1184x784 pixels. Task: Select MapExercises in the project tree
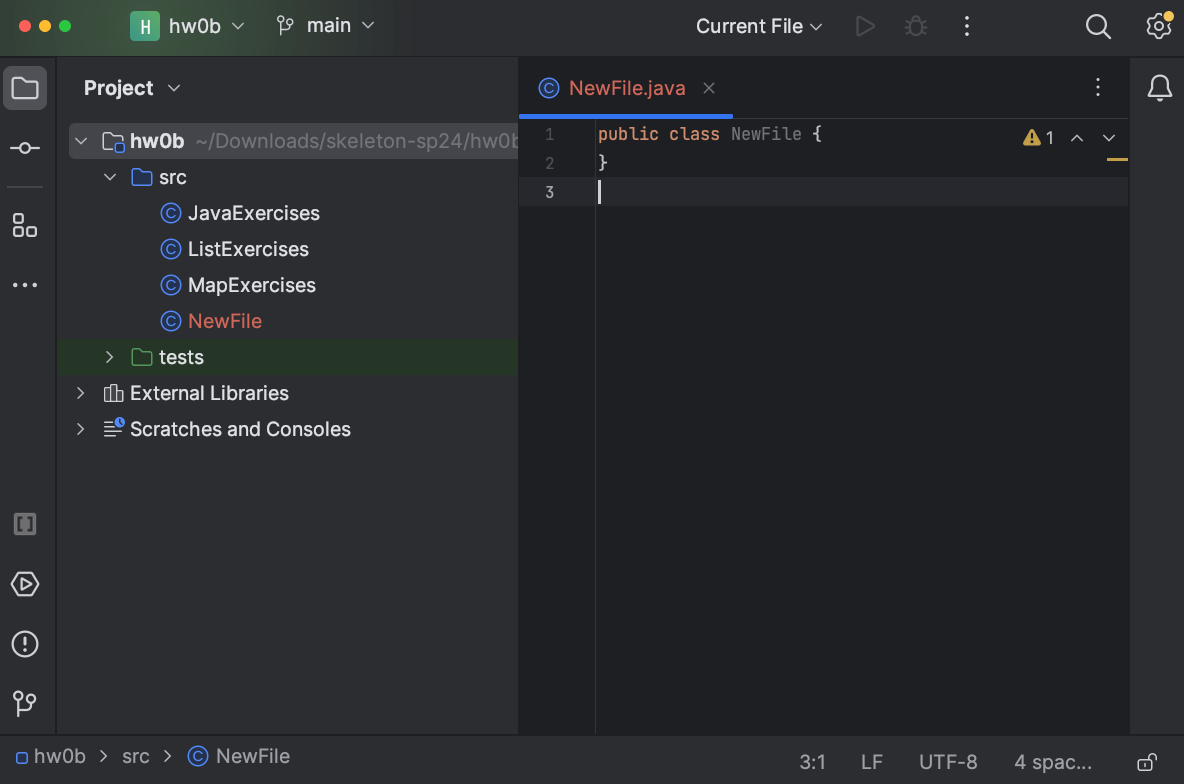click(251, 285)
